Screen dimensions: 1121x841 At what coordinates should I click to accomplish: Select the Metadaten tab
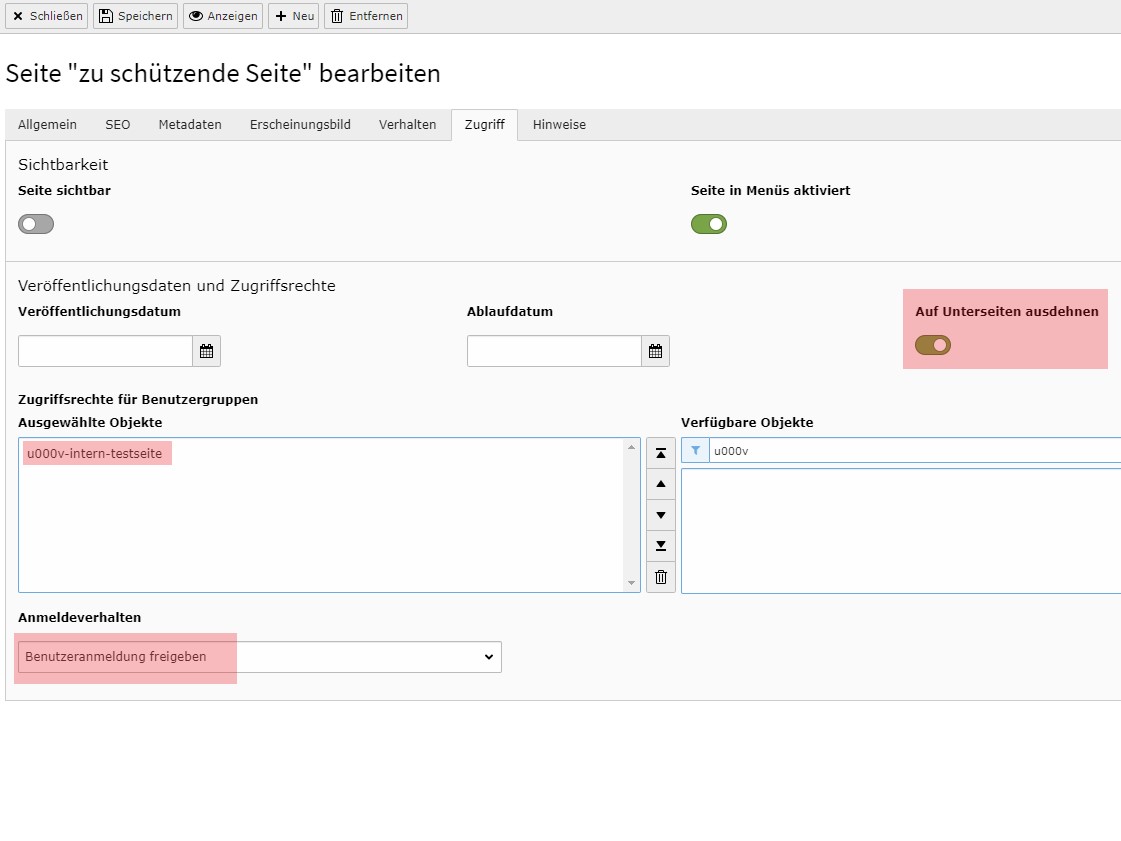click(190, 125)
